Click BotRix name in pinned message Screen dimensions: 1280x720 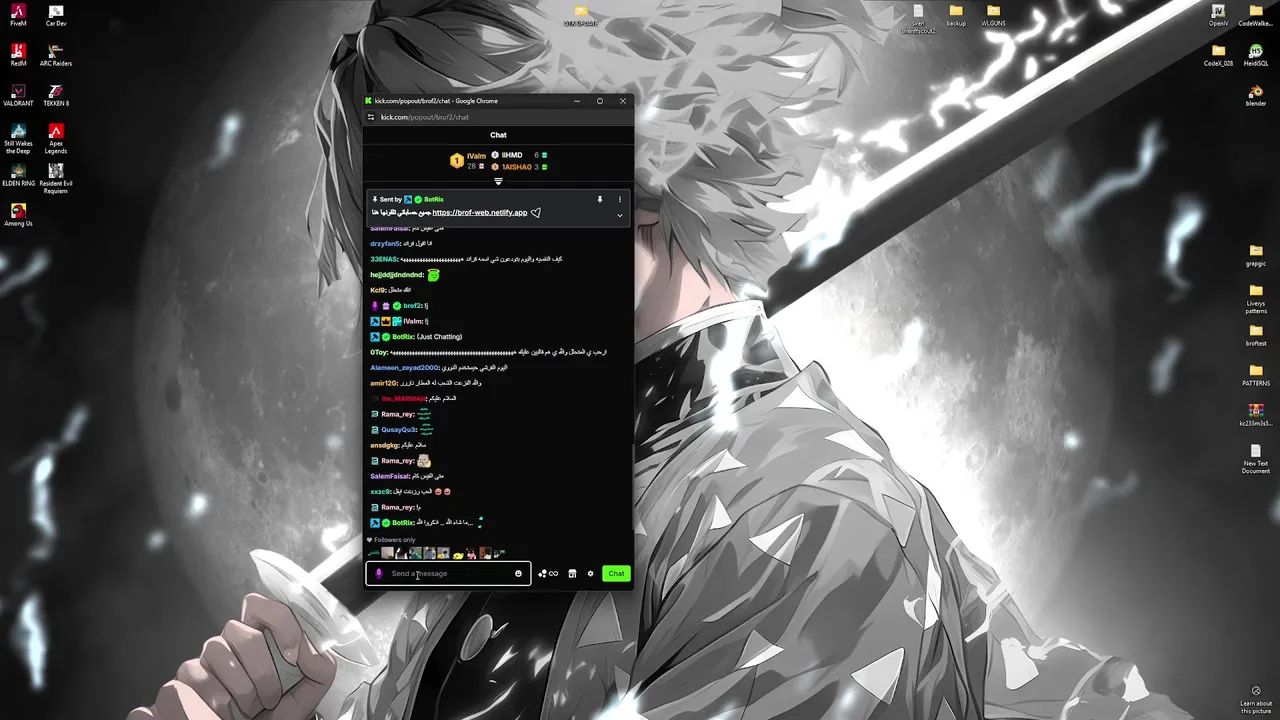pos(433,199)
